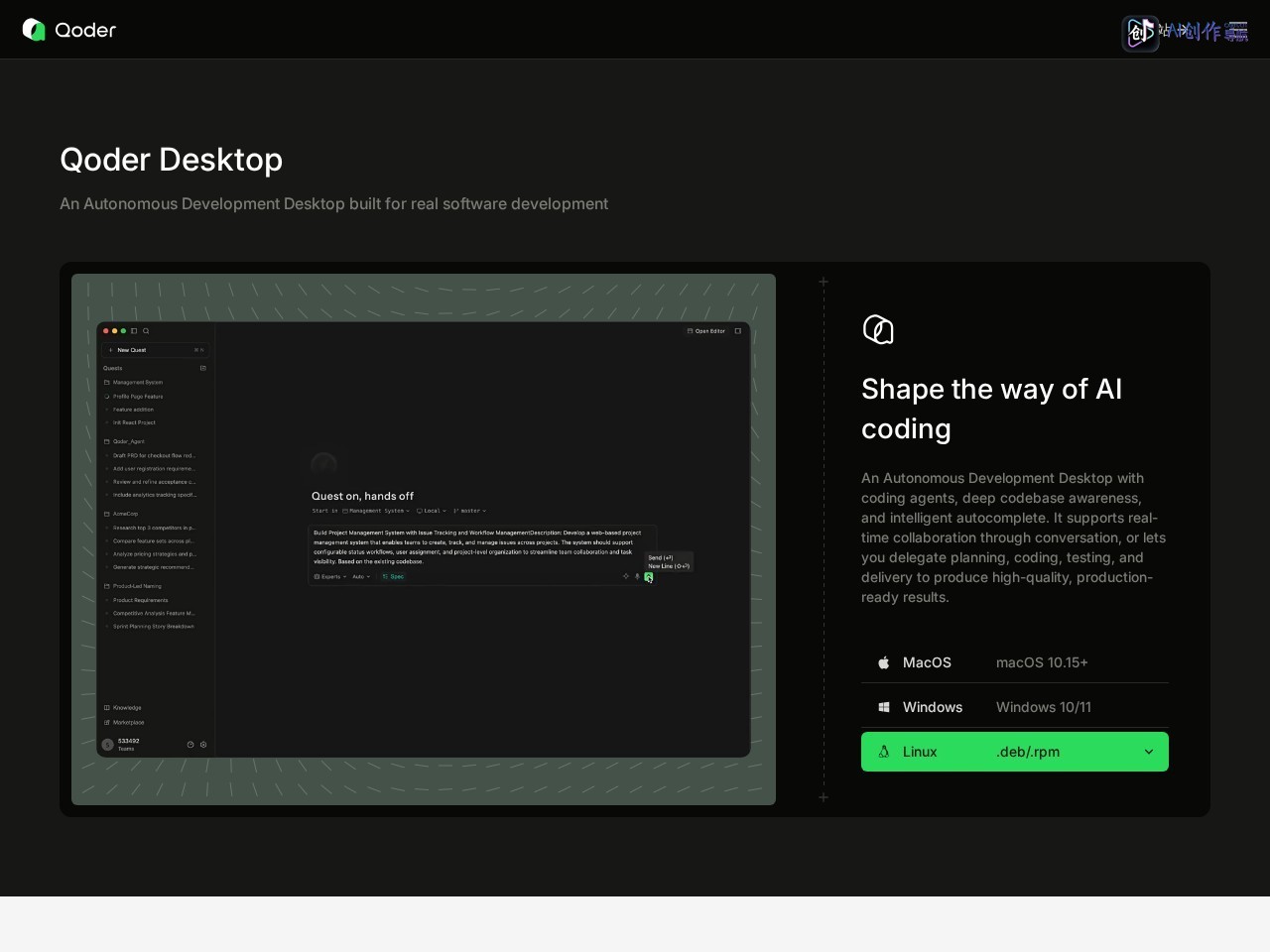The image size is (1270, 952).
Task: Open the Local environment dropdown
Action: pos(432,511)
